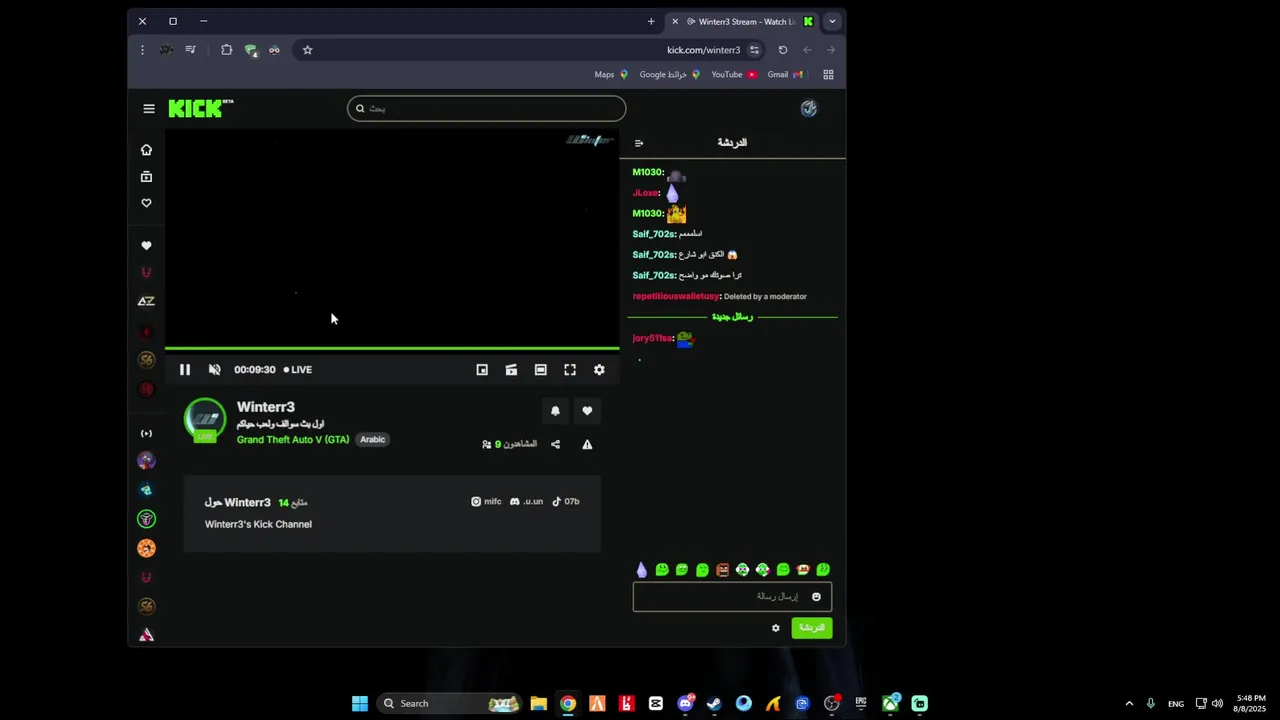Screen dimensions: 1280x720
Task: Open Google Maps Arabic bookmark
Action: [x=670, y=75]
